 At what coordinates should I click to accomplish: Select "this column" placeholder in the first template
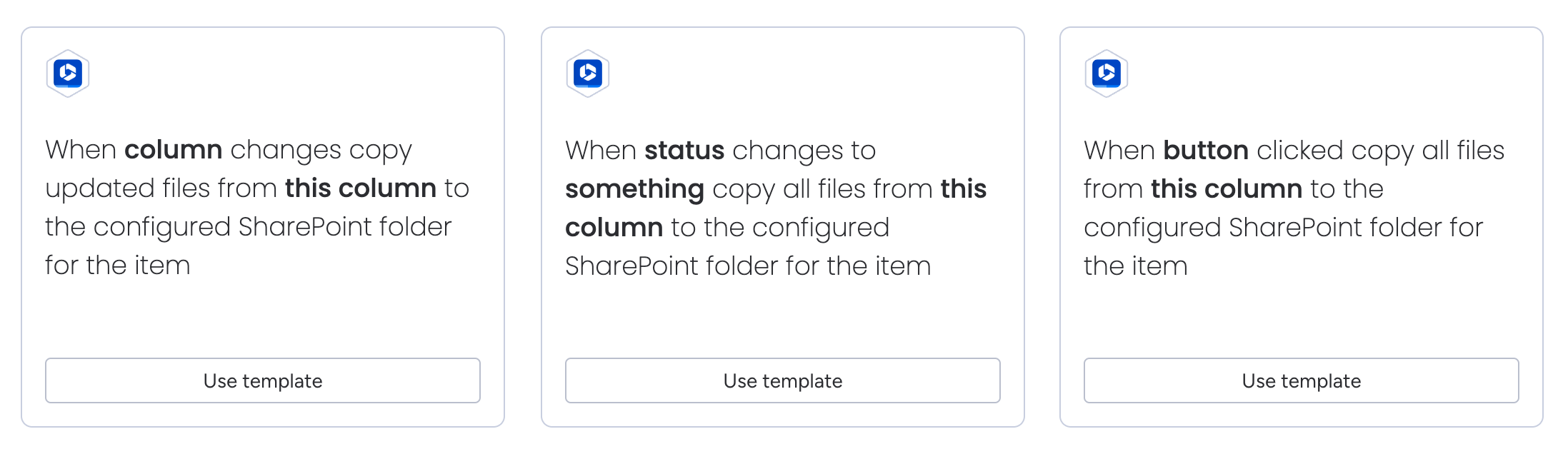(x=361, y=188)
